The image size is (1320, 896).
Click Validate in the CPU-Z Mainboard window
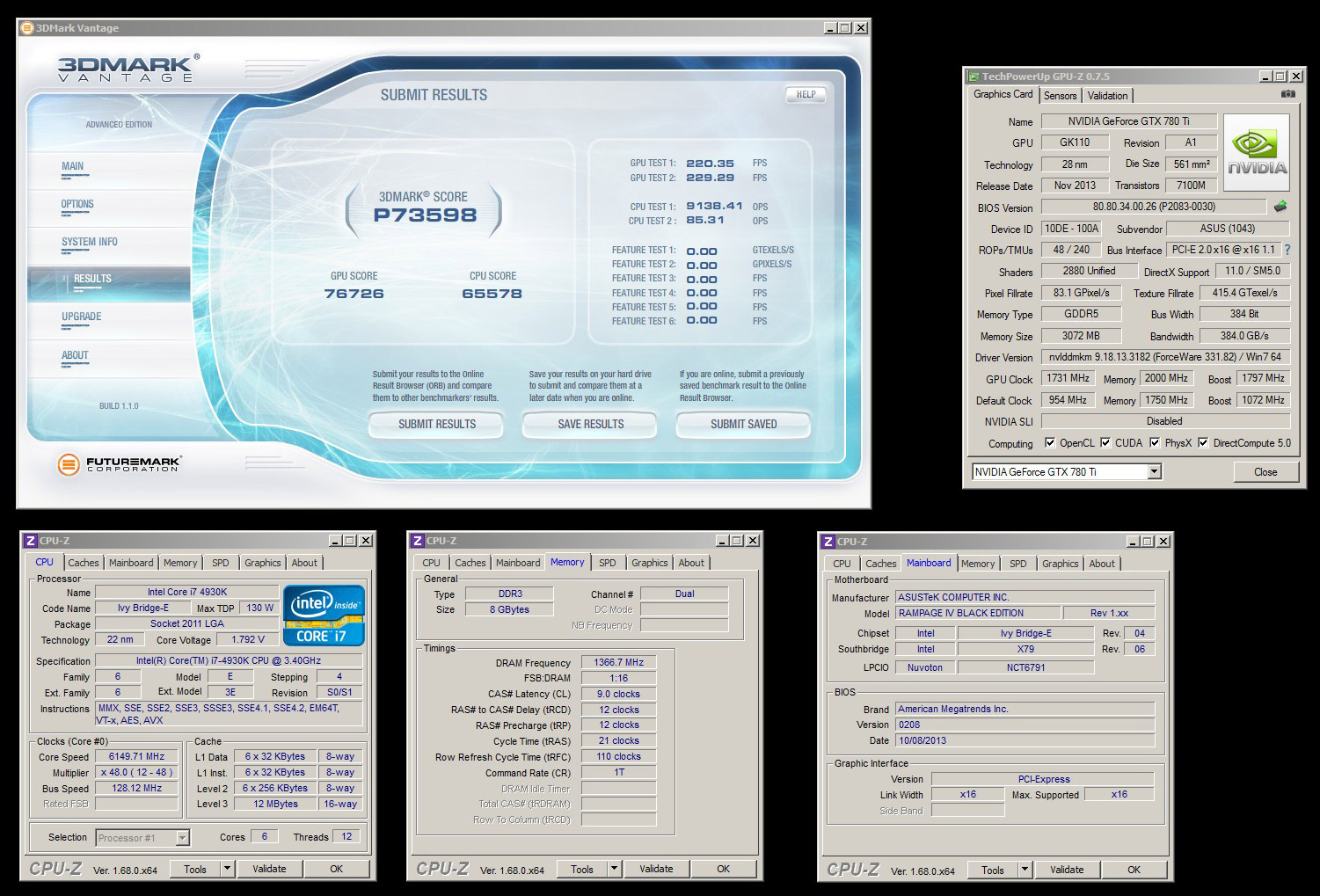tap(1067, 870)
